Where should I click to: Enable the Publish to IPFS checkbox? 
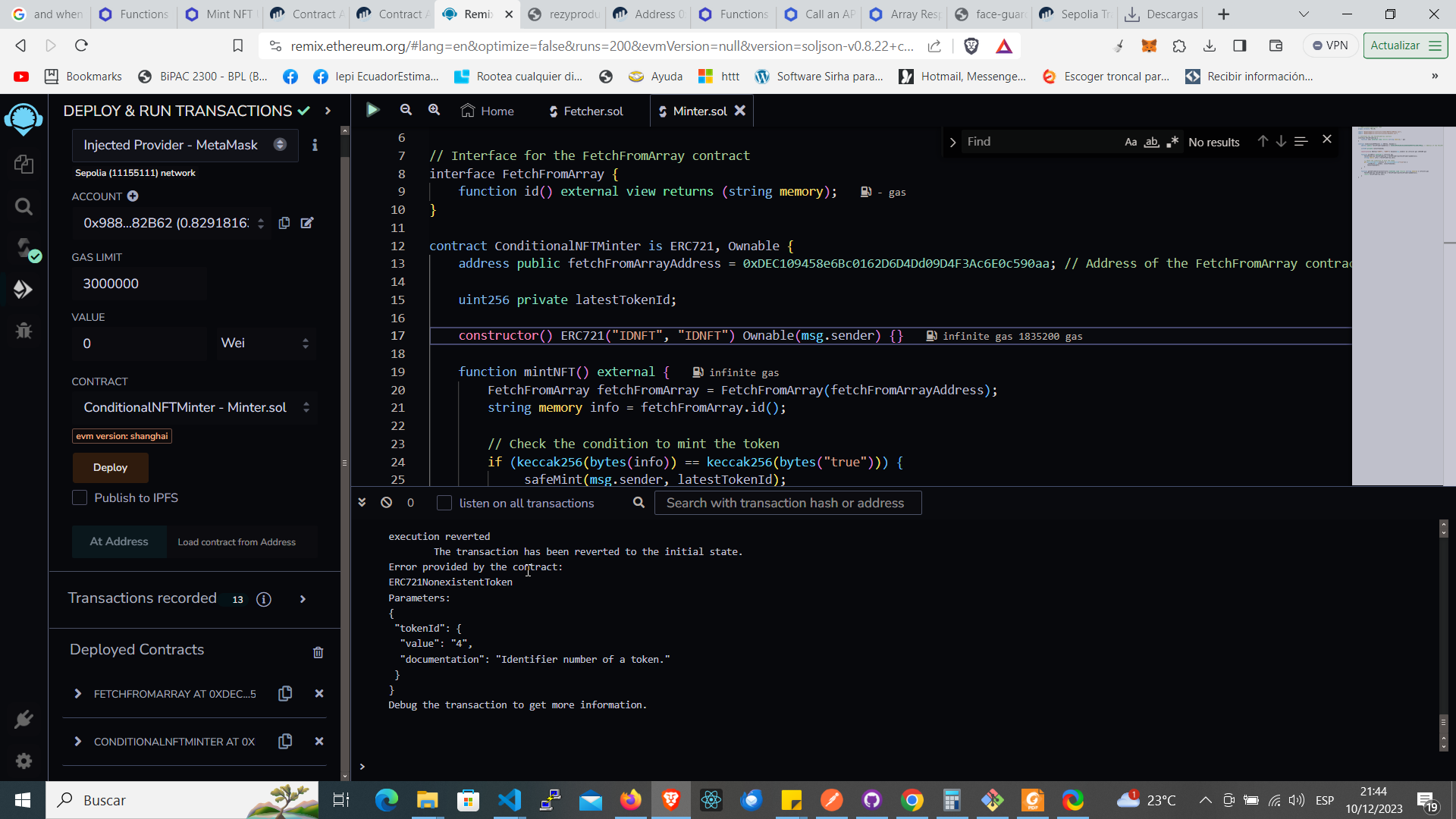pyautogui.click(x=80, y=497)
